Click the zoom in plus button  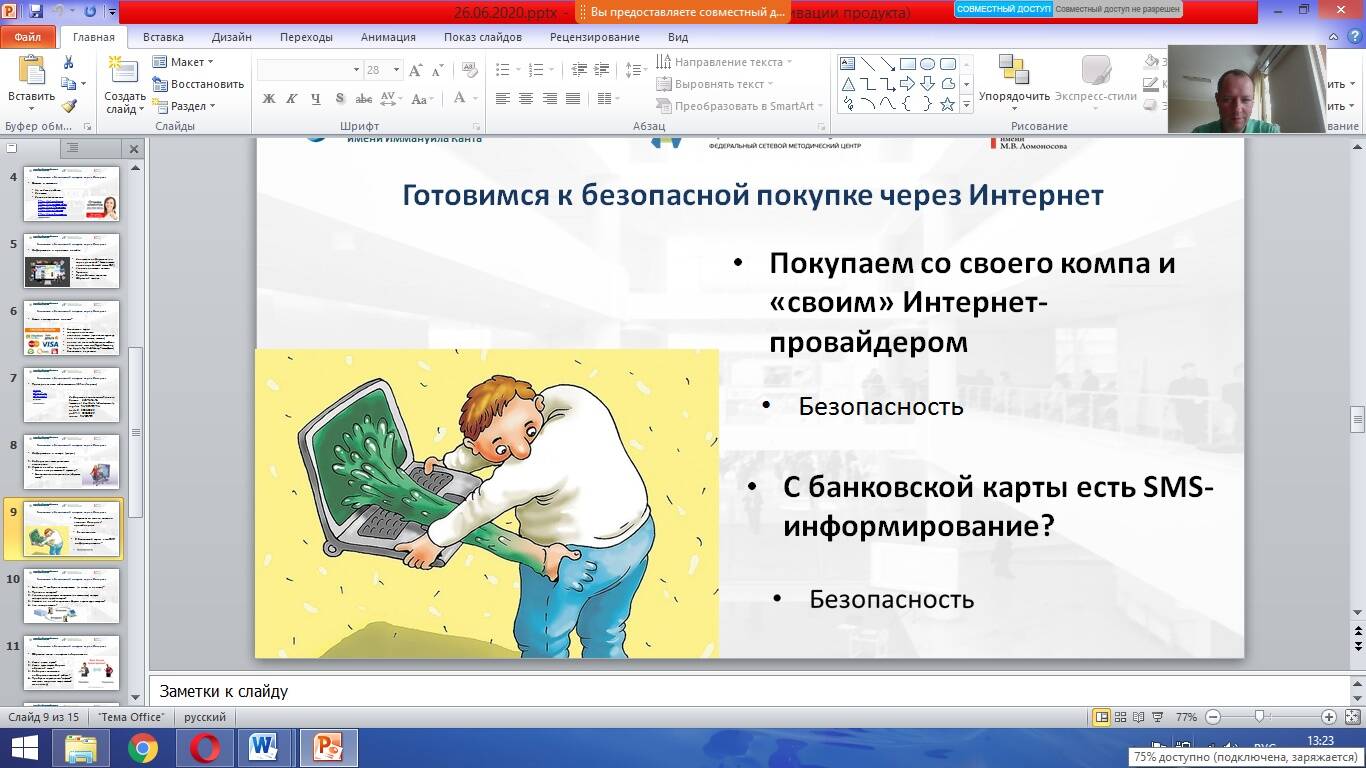(x=1329, y=717)
